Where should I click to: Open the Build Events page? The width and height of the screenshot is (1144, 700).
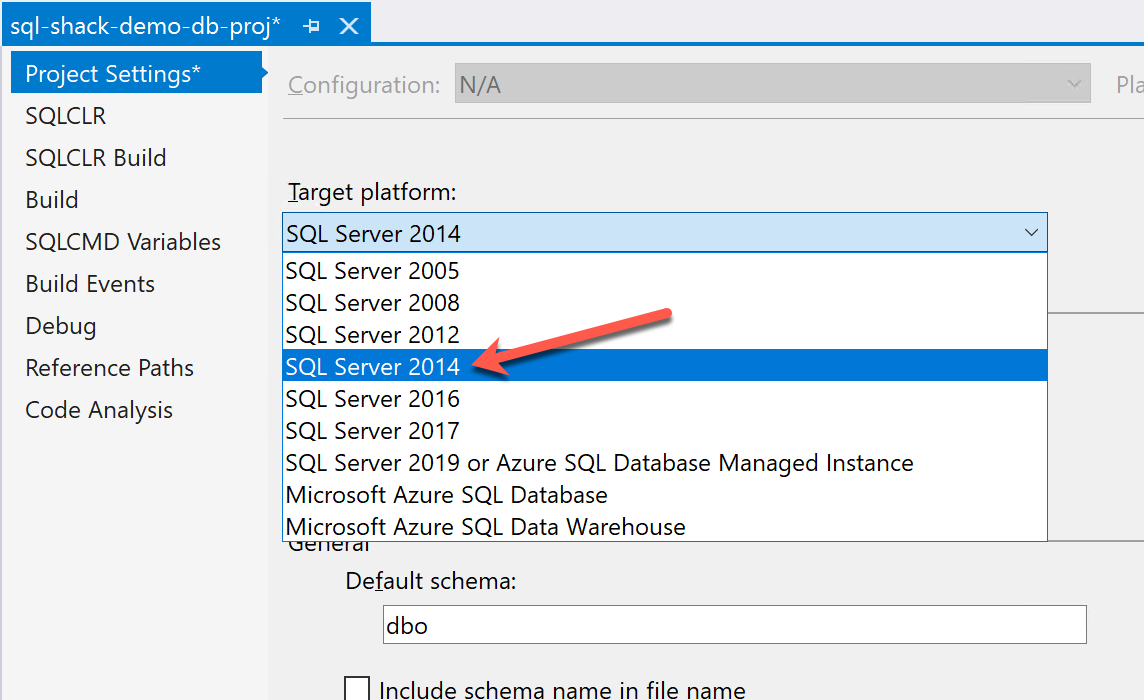[90, 284]
